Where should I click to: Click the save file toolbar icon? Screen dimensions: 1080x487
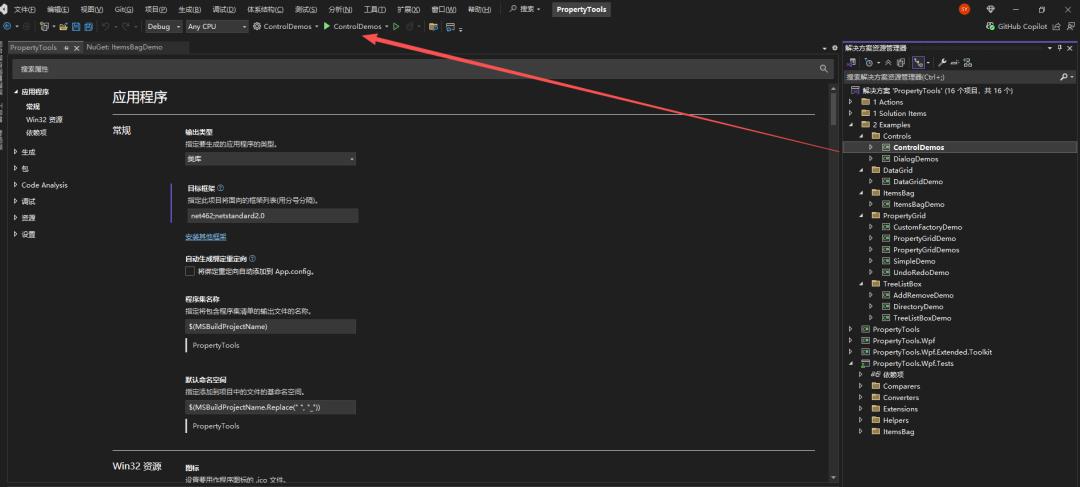76,26
